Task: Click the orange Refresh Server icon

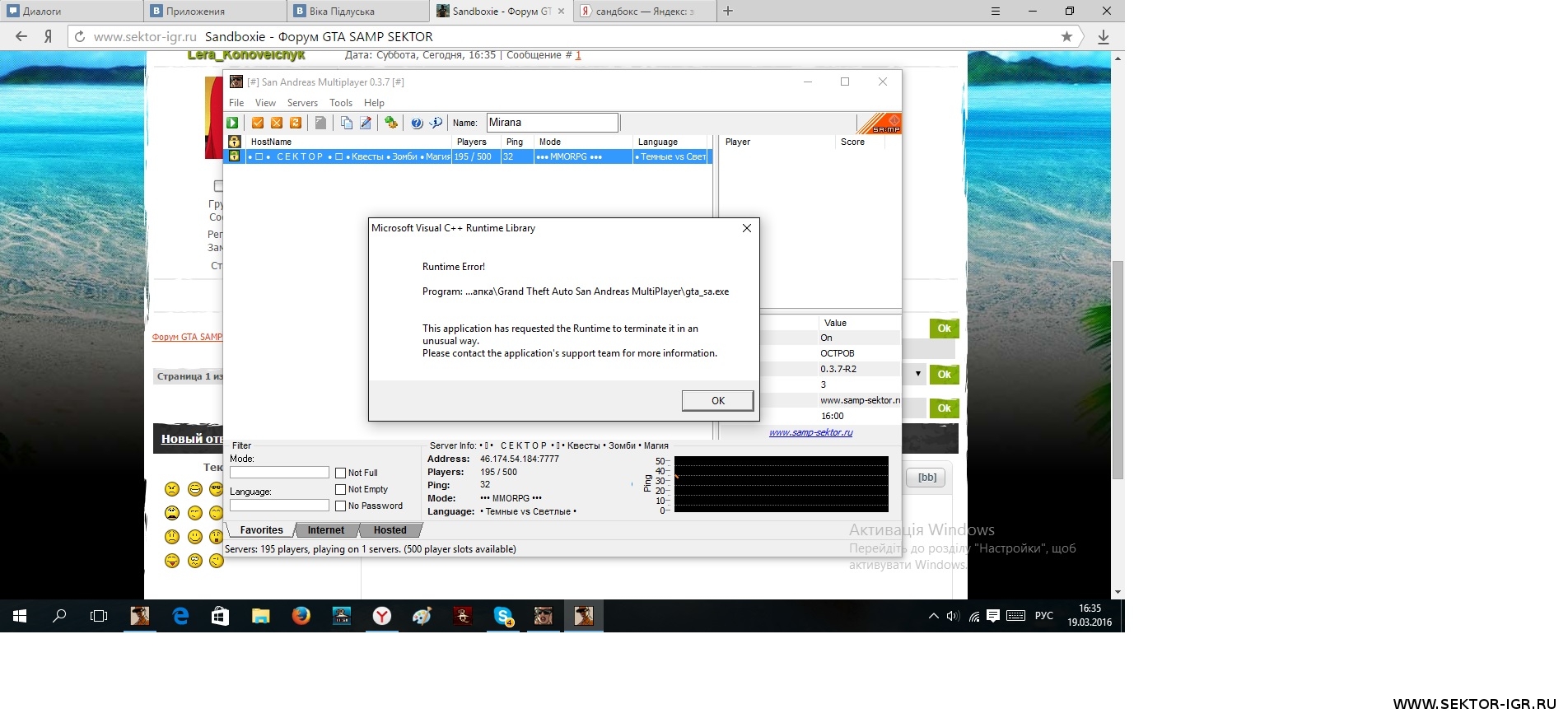Action: [296, 123]
